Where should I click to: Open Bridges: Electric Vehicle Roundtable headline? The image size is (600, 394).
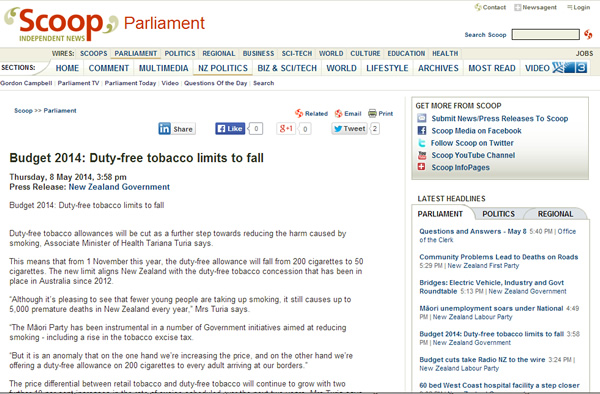492,287
